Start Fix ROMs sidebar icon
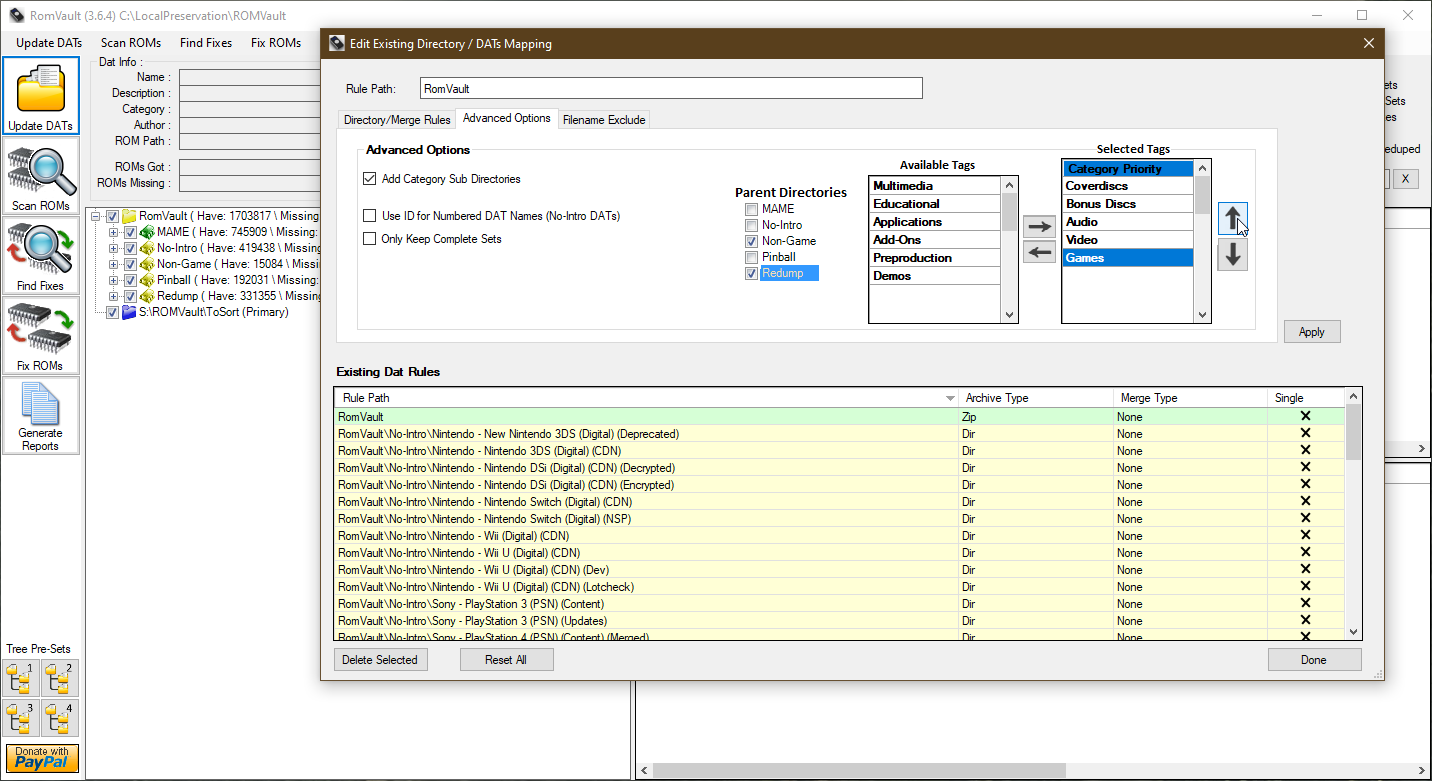1432x781 pixels. (41, 337)
